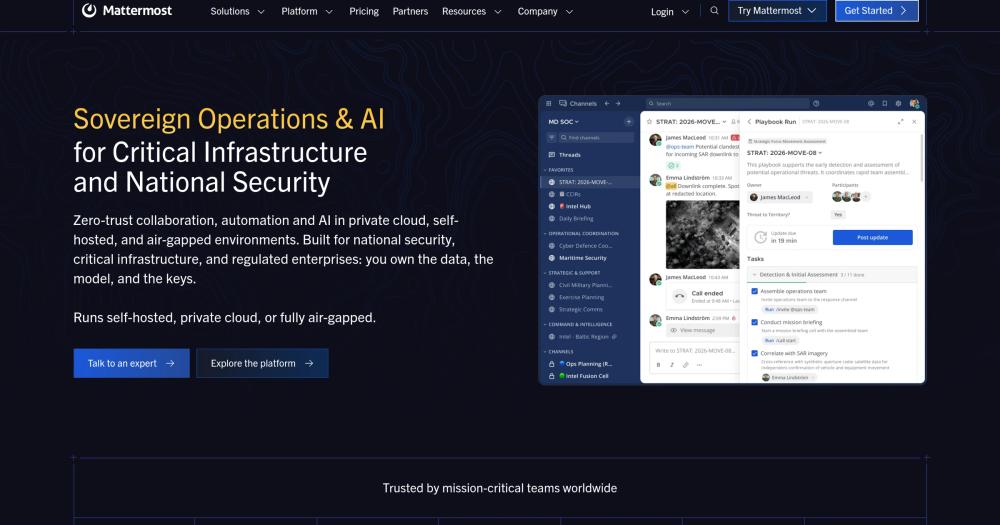Toggle the Correlate with SAR imagery checkbox
The height and width of the screenshot is (525, 1000).
click(754, 353)
